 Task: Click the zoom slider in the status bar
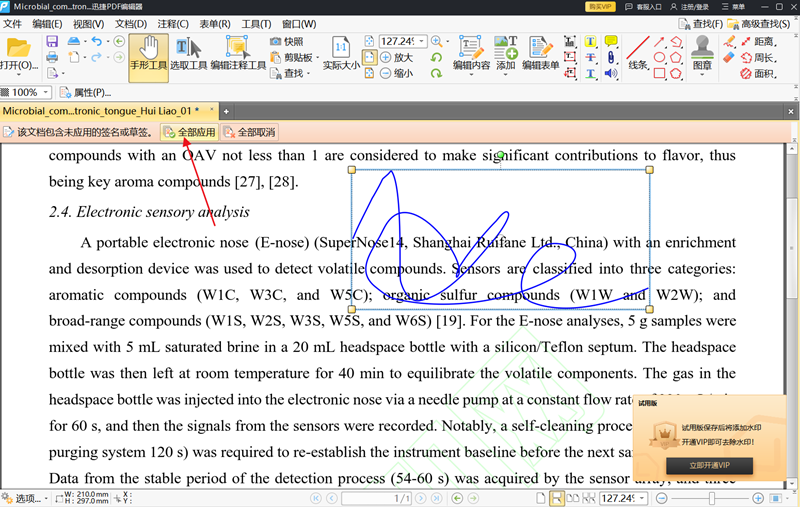[x=711, y=498]
